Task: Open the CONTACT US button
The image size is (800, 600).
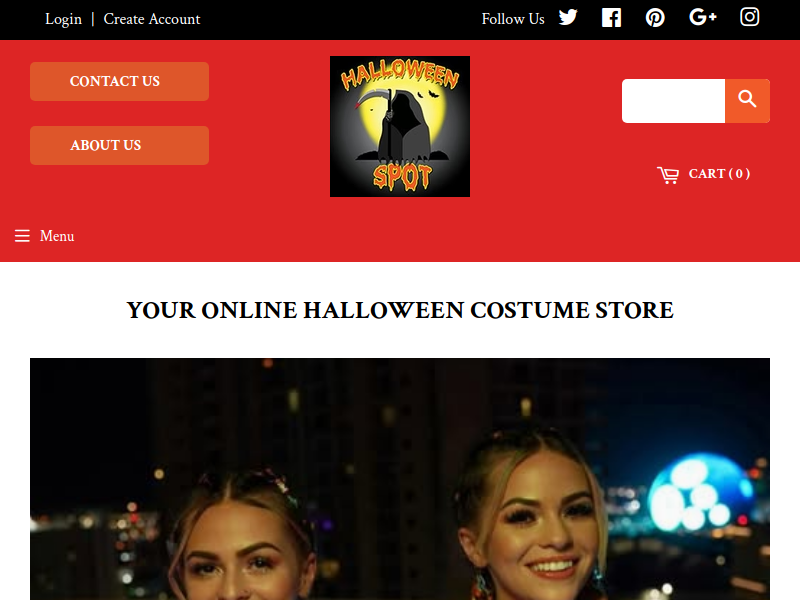Action: tap(119, 81)
